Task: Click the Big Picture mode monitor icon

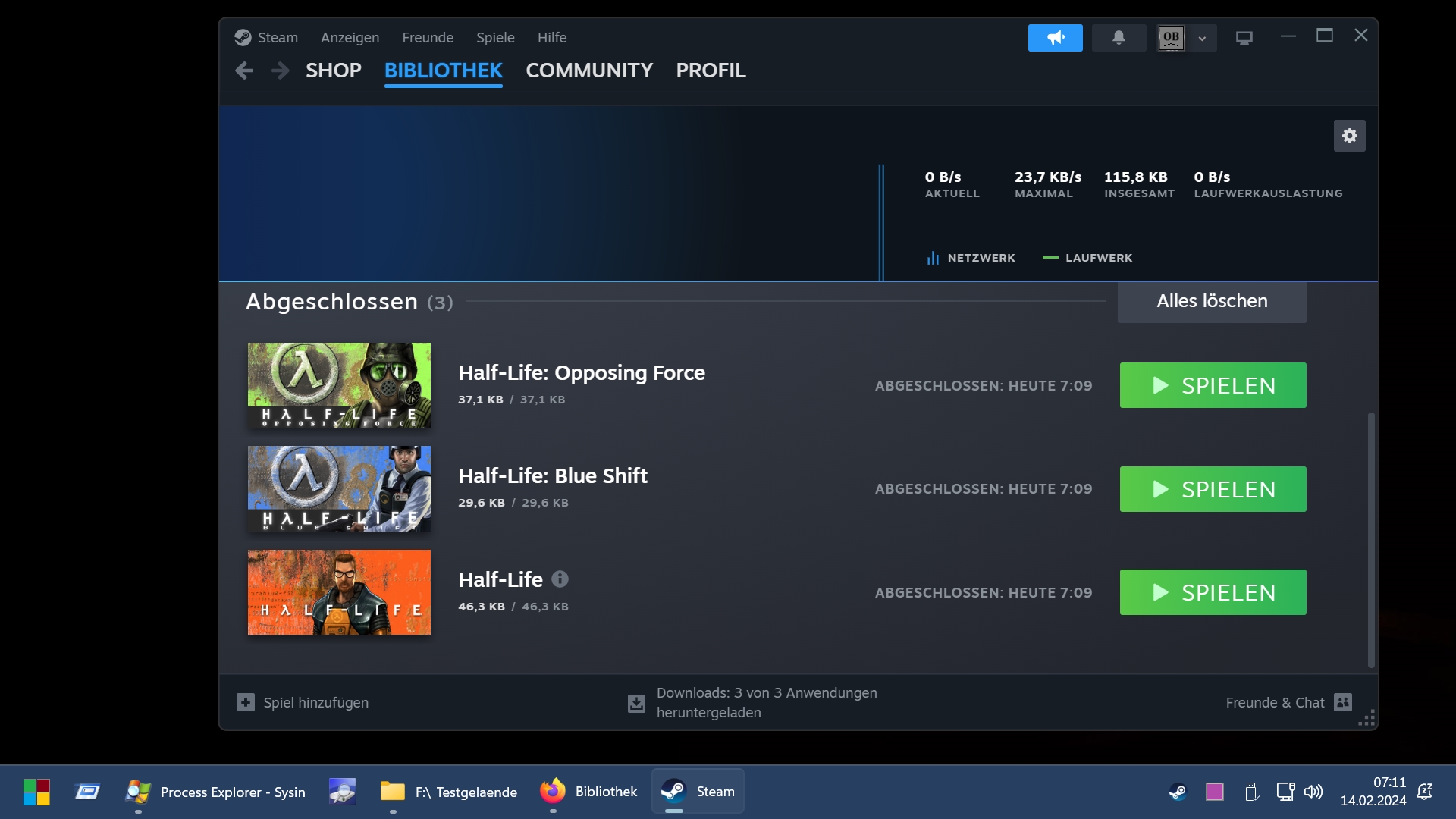Action: (1244, 37)
